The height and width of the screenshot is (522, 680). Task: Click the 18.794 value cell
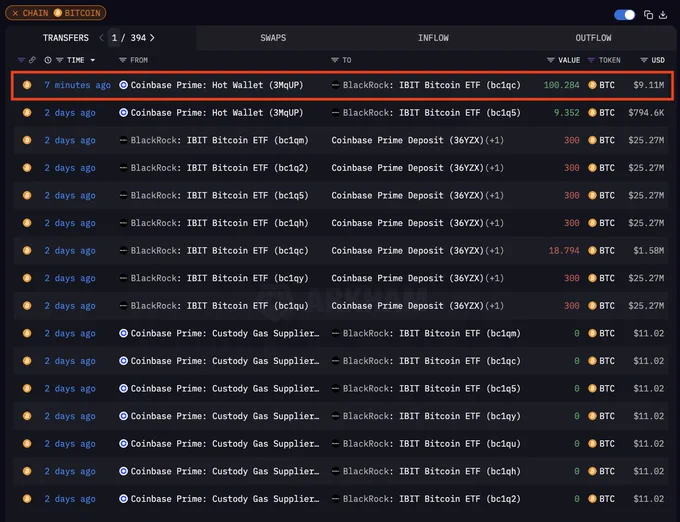[x=564, y=251]
